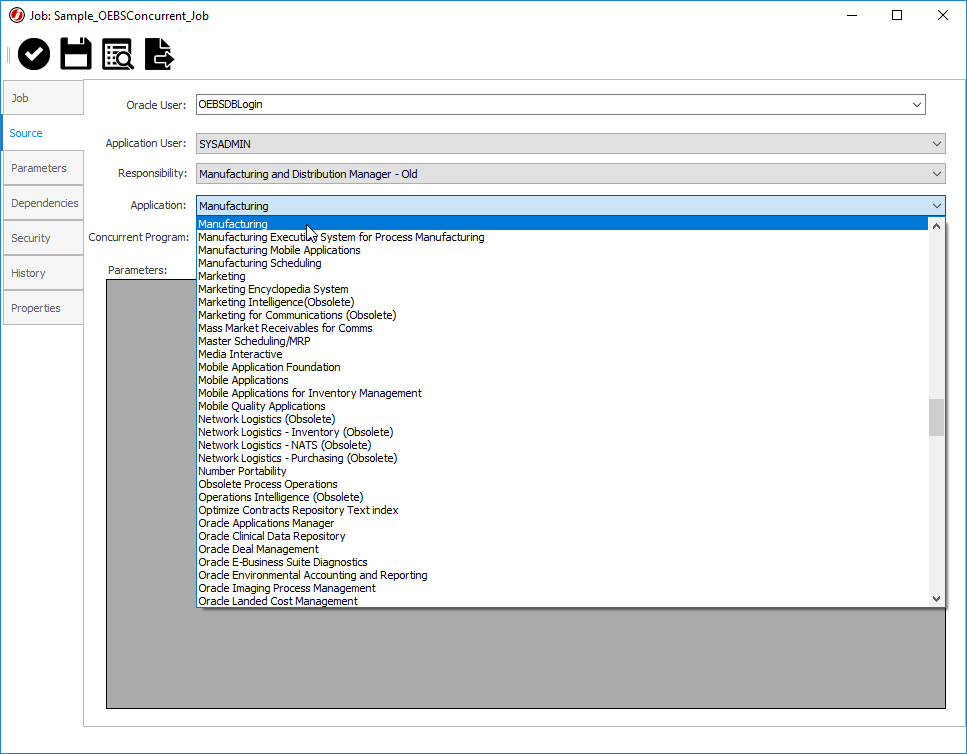Select Marketing Intelligence(Obsolete)
This screenshot has width=967, height=754.
click(562, 302)
